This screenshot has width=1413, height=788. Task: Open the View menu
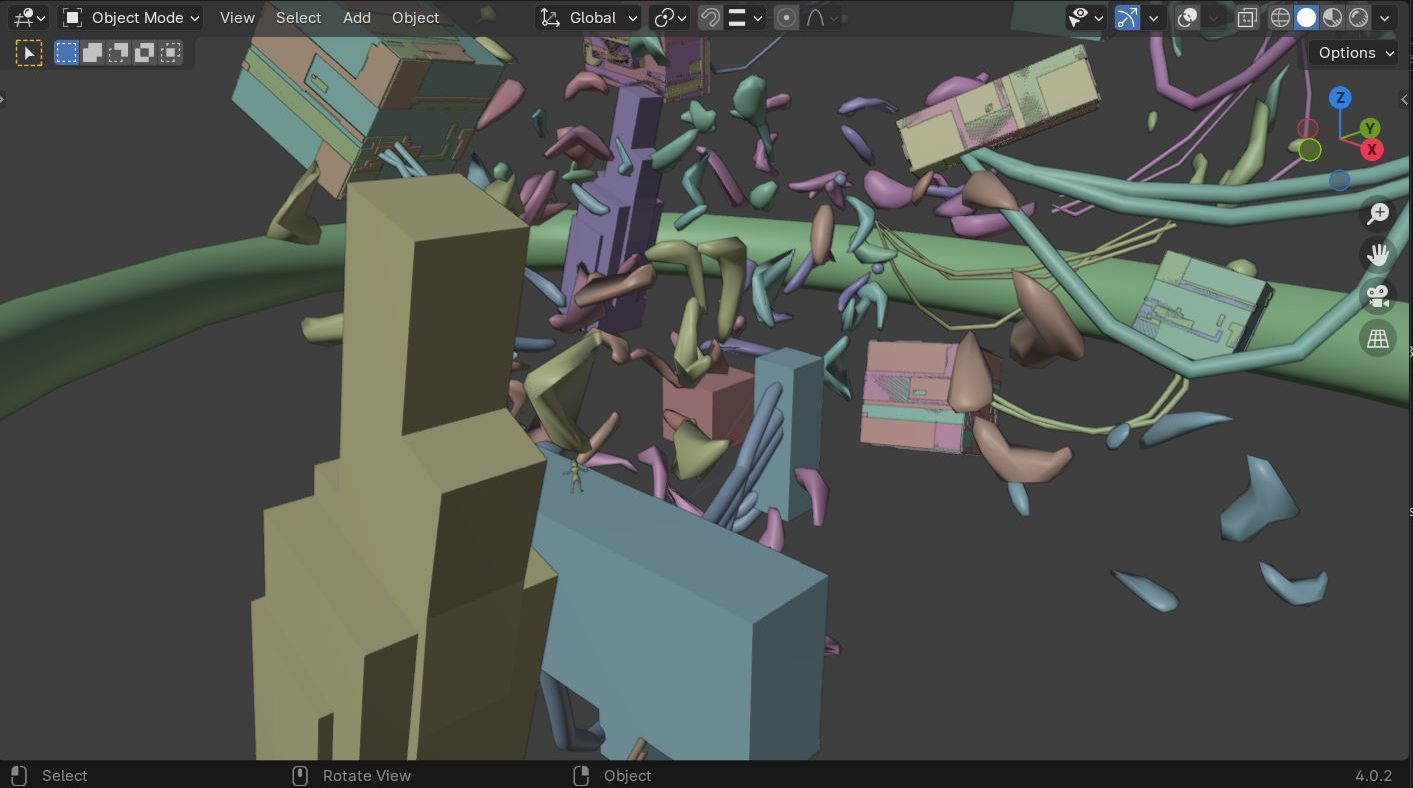coord(237,18)
